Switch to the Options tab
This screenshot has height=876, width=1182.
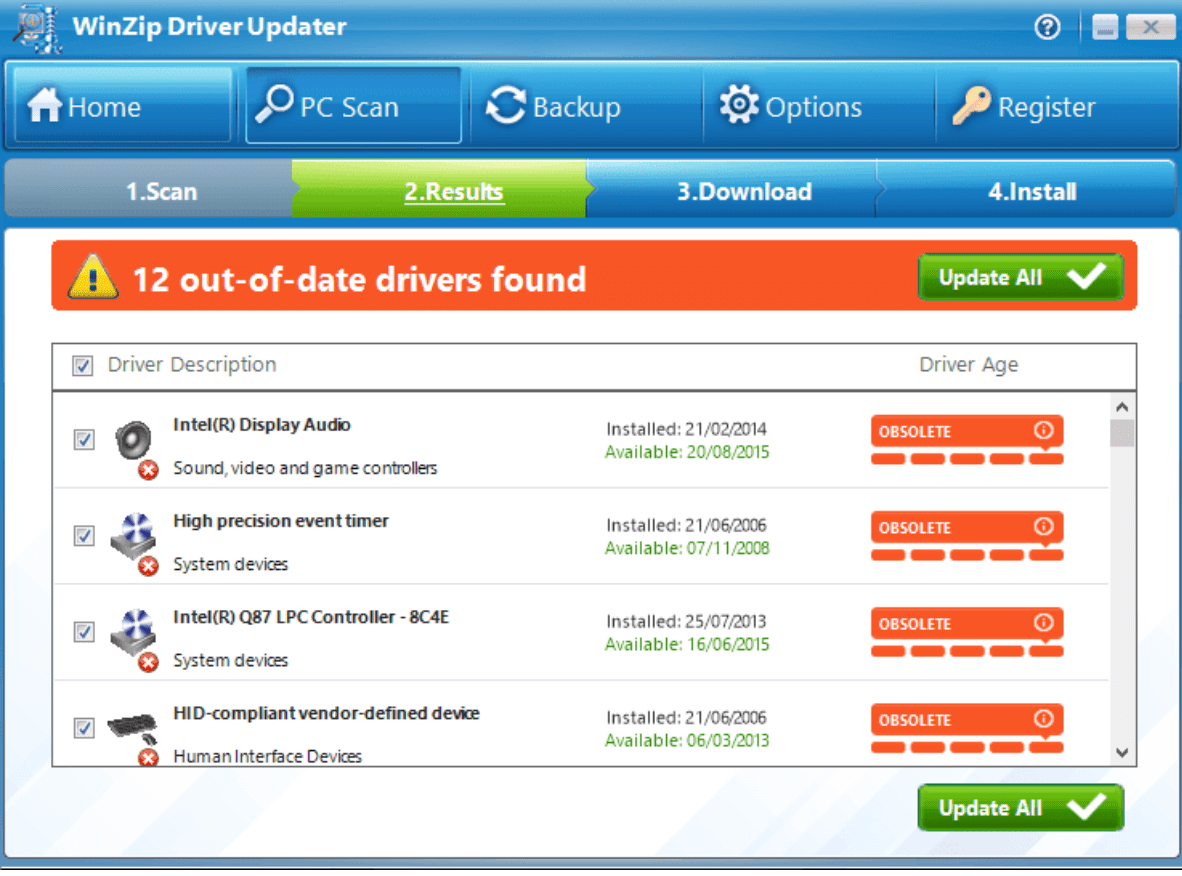[790, 107]
